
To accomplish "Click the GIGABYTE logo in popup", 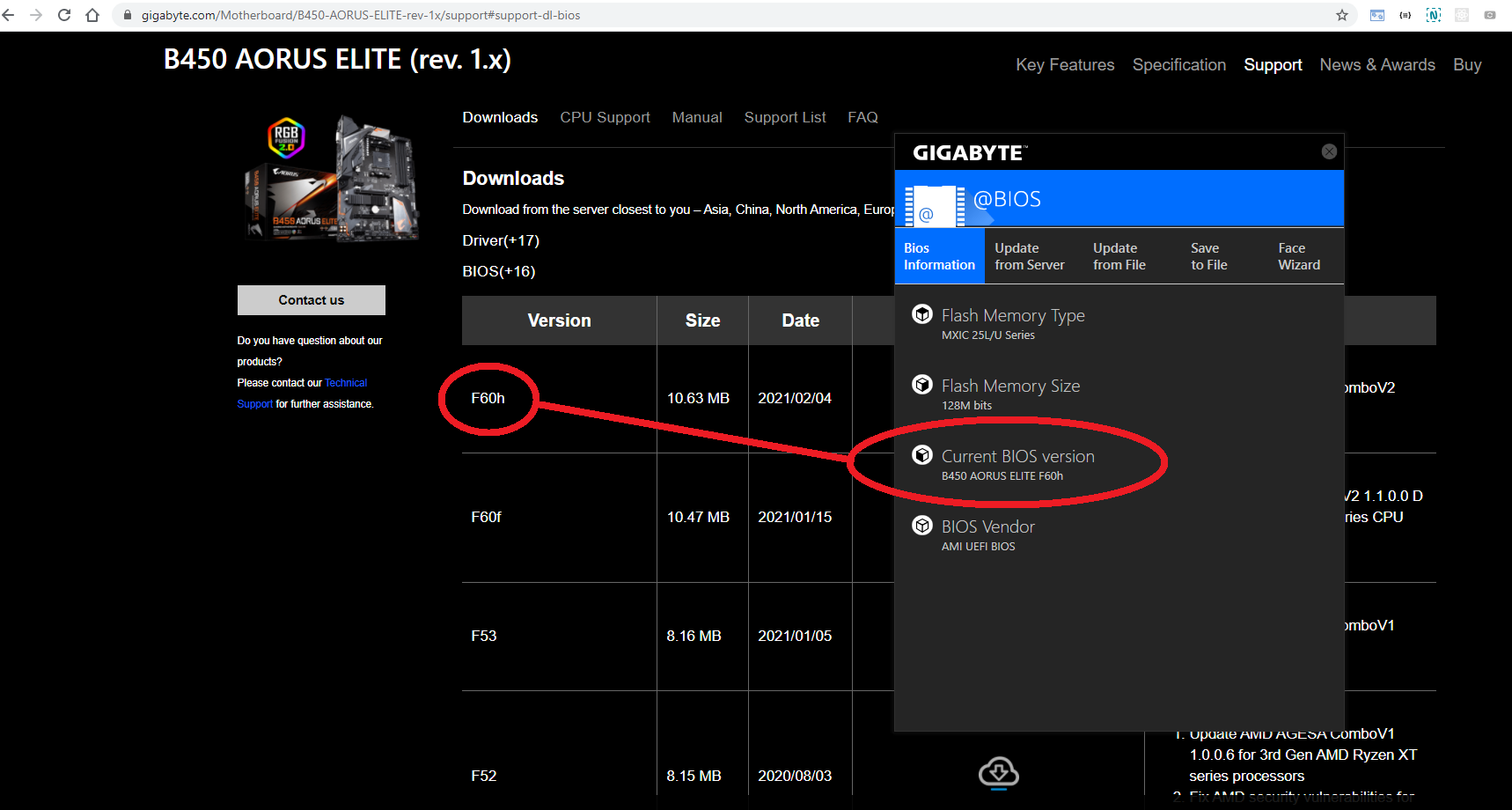I will tap(970, 152).
